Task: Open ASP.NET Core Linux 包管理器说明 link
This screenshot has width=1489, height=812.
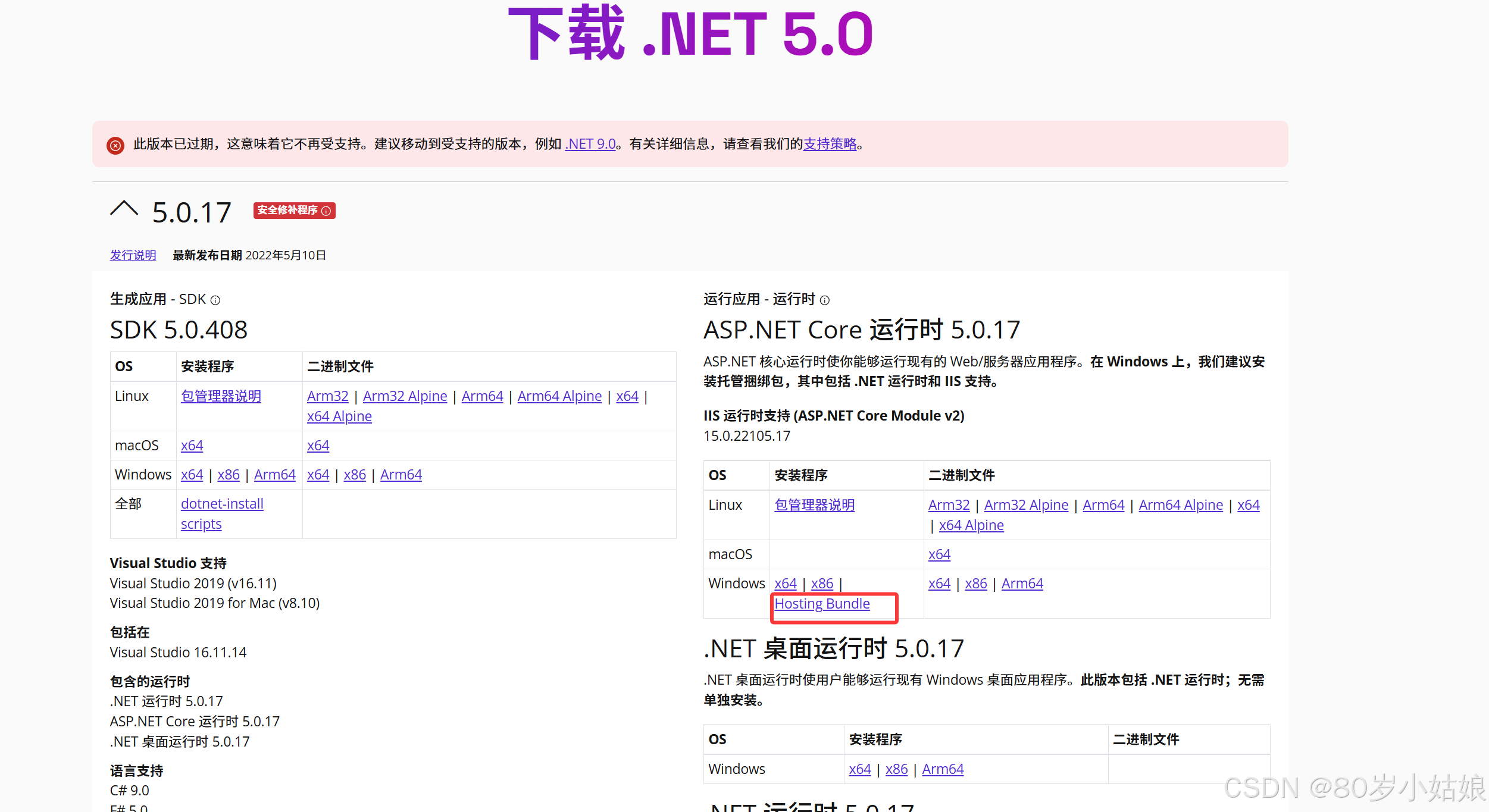Action: (815, 505)
